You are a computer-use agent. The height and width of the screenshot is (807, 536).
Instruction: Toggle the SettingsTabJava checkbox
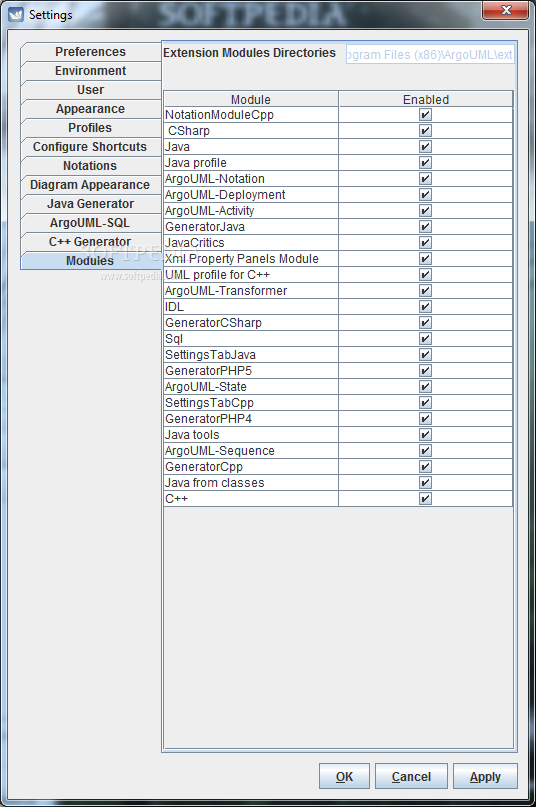[x=425, y=355]
